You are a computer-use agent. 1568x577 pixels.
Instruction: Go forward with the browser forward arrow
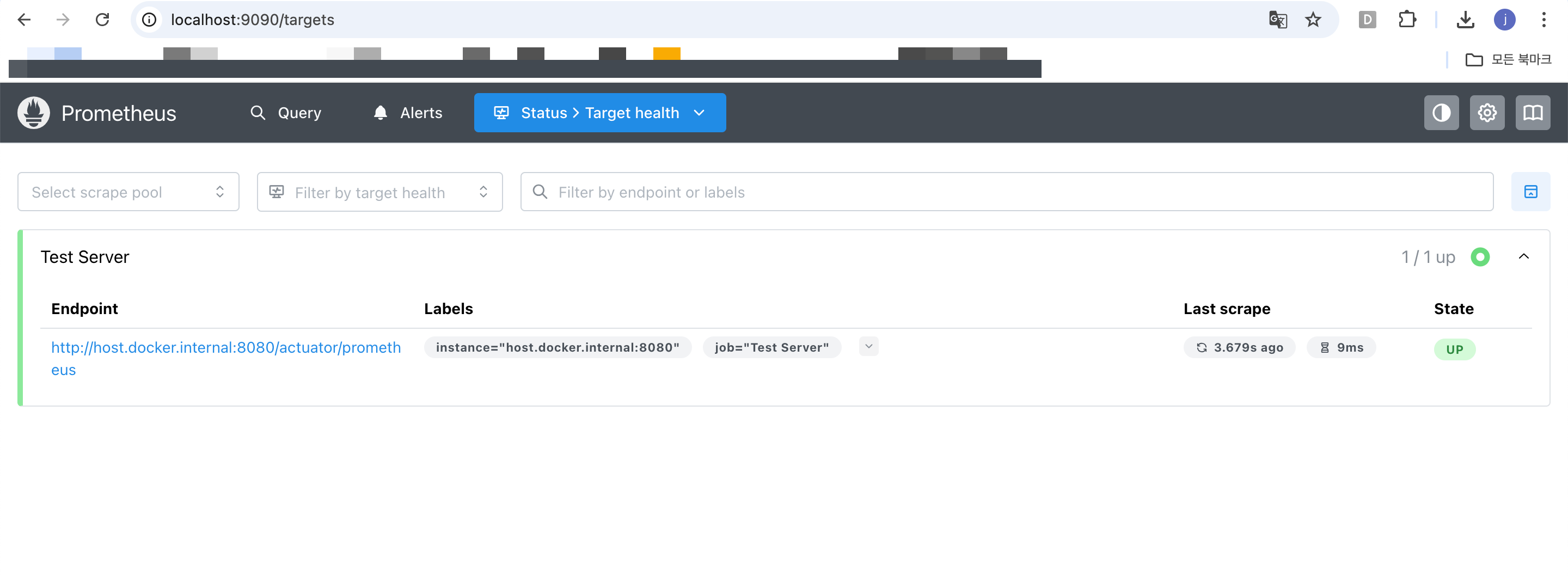coord(63,20)
